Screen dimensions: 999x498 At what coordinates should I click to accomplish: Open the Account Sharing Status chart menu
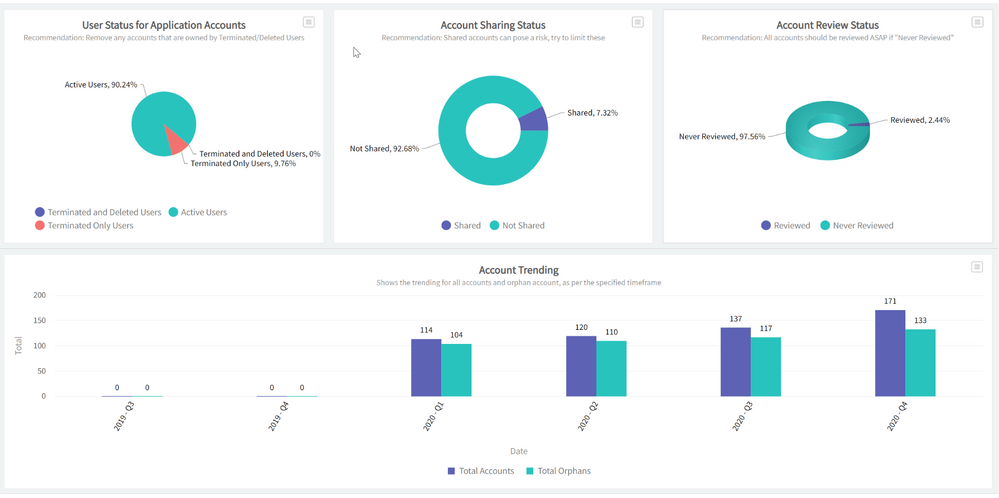click(638, 22)
